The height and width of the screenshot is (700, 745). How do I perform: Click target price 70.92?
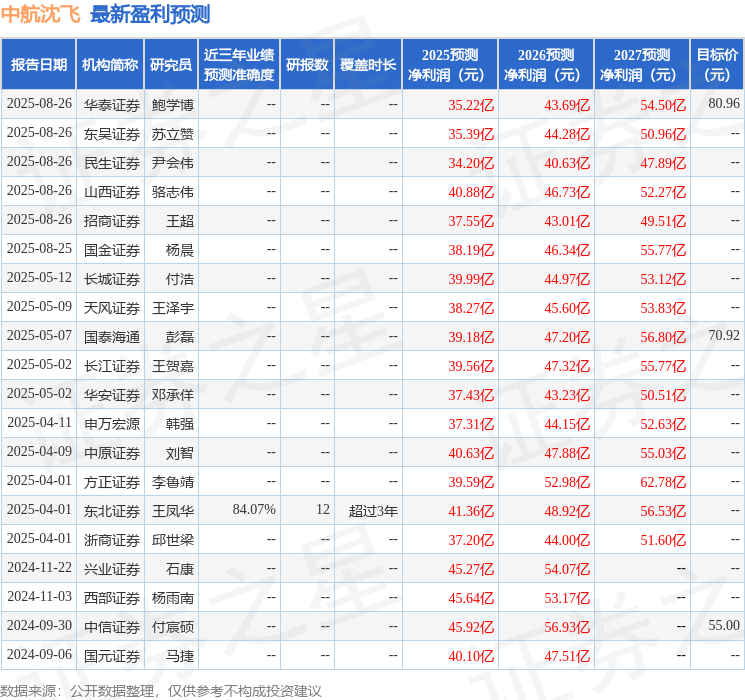tap(724, 335)
